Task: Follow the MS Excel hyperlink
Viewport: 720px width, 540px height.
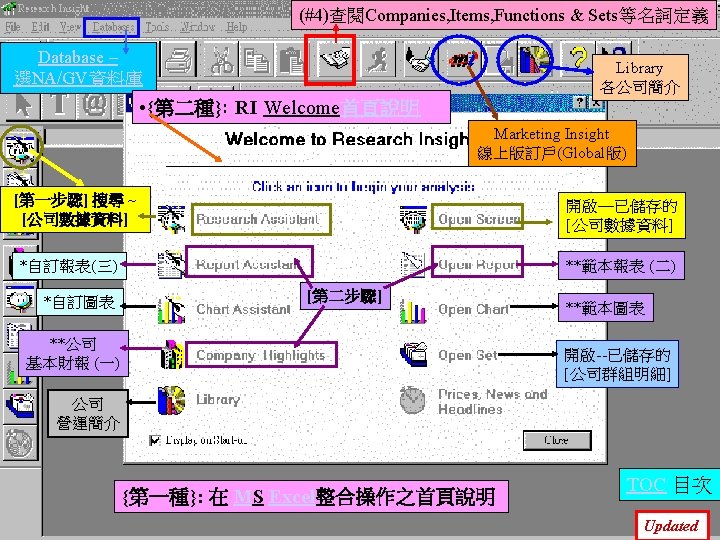Action: pyautogui.click(x=274, y=497)
